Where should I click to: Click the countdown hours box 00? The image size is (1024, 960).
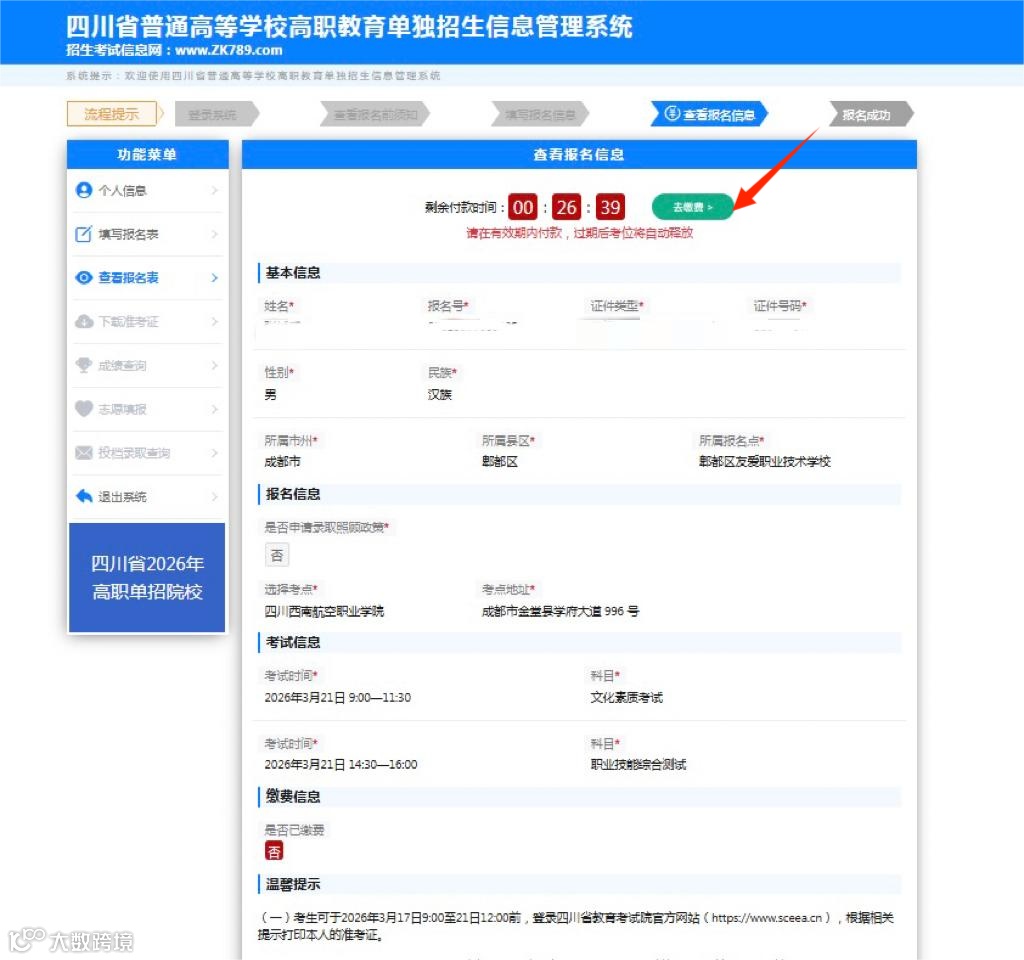point(522,207)
